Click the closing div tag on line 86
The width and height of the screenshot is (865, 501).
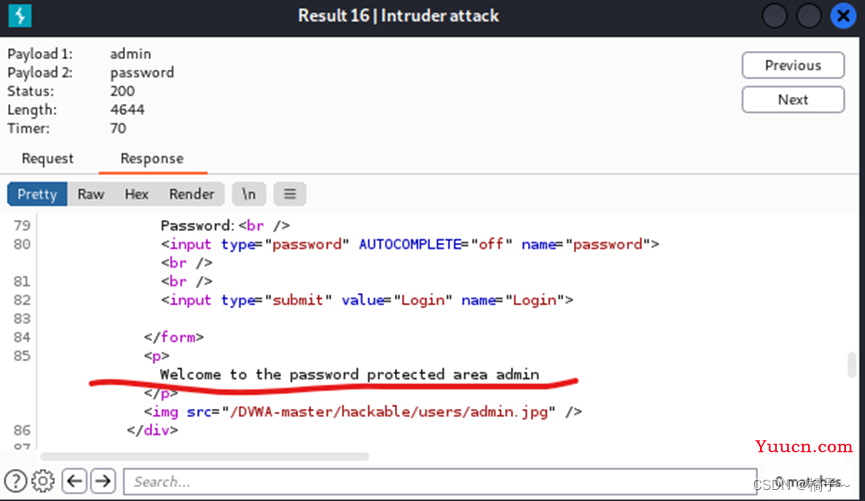(x=152, y=430)
